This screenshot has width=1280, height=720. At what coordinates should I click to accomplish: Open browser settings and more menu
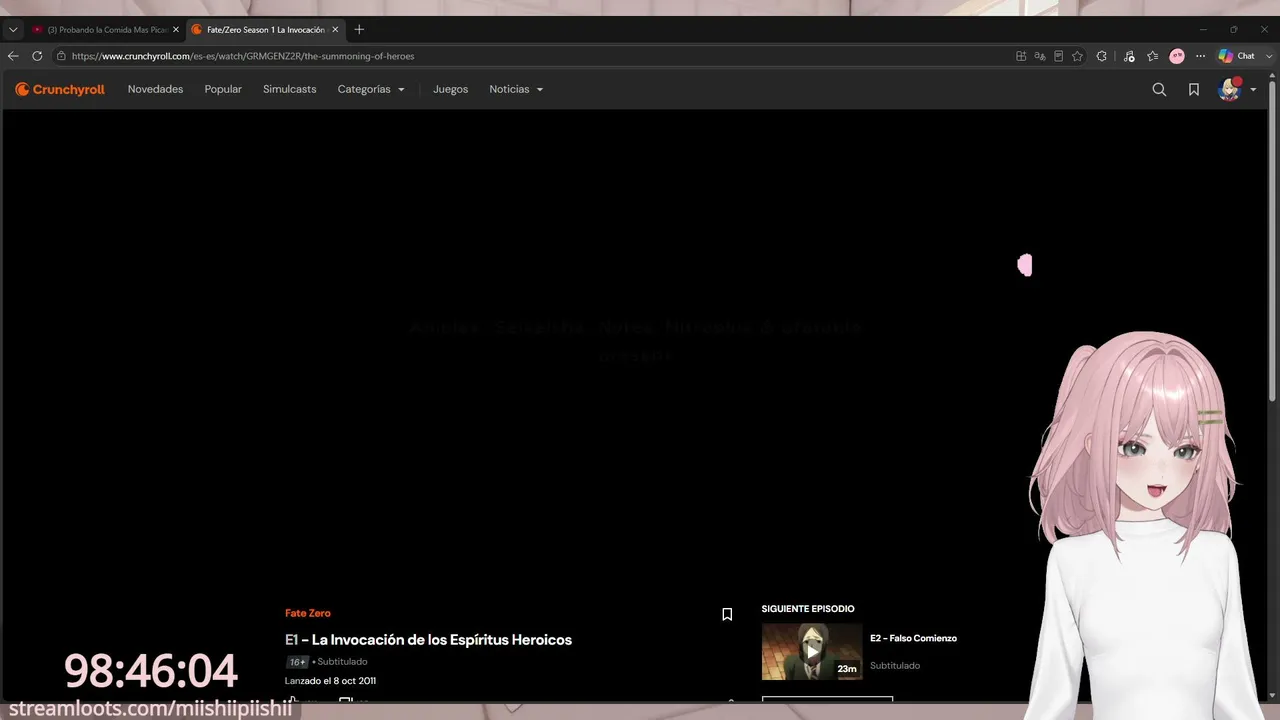coord(1201,56)
